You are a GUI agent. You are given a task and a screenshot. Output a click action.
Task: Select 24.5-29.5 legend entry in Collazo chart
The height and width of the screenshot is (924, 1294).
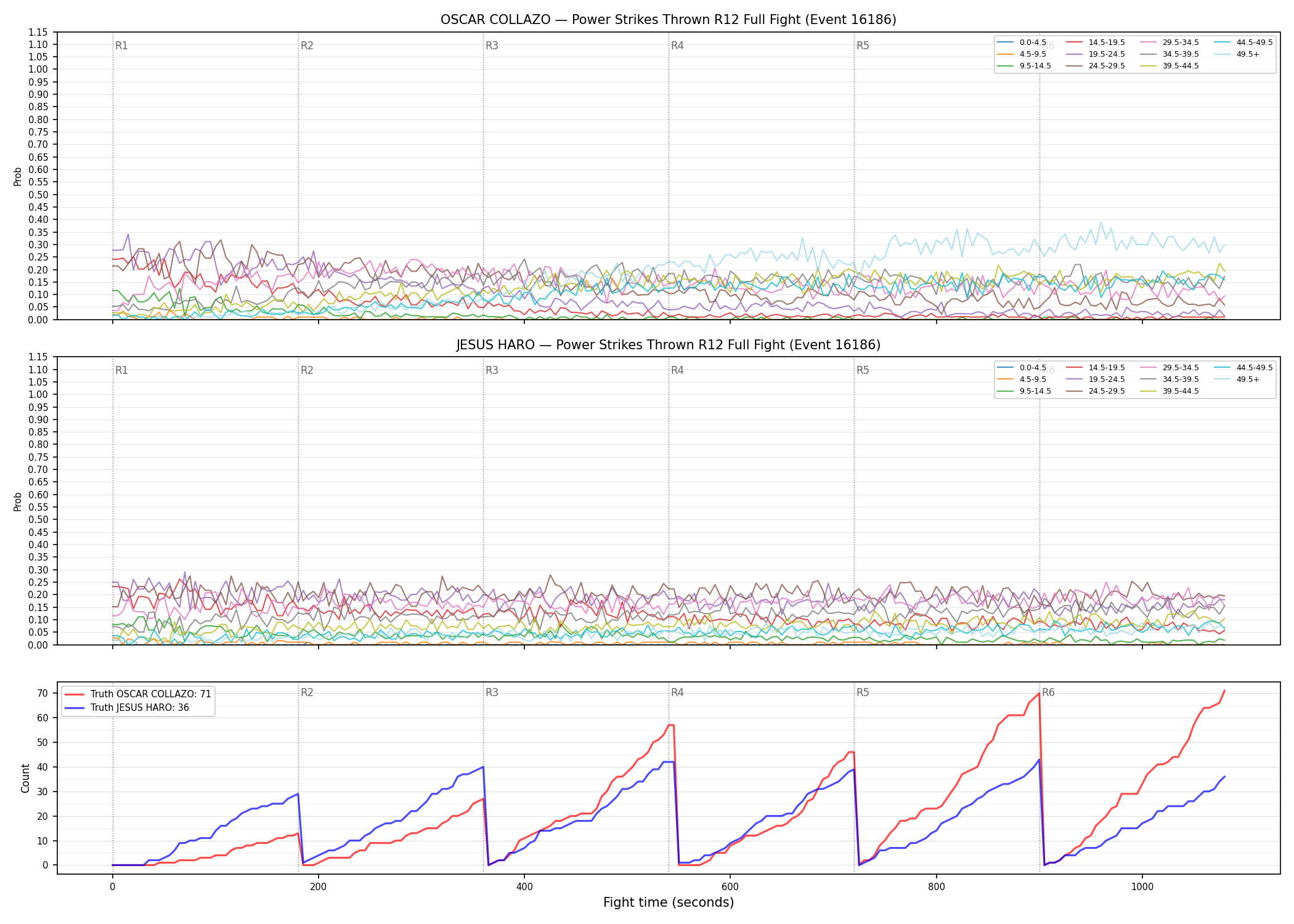1096,66
